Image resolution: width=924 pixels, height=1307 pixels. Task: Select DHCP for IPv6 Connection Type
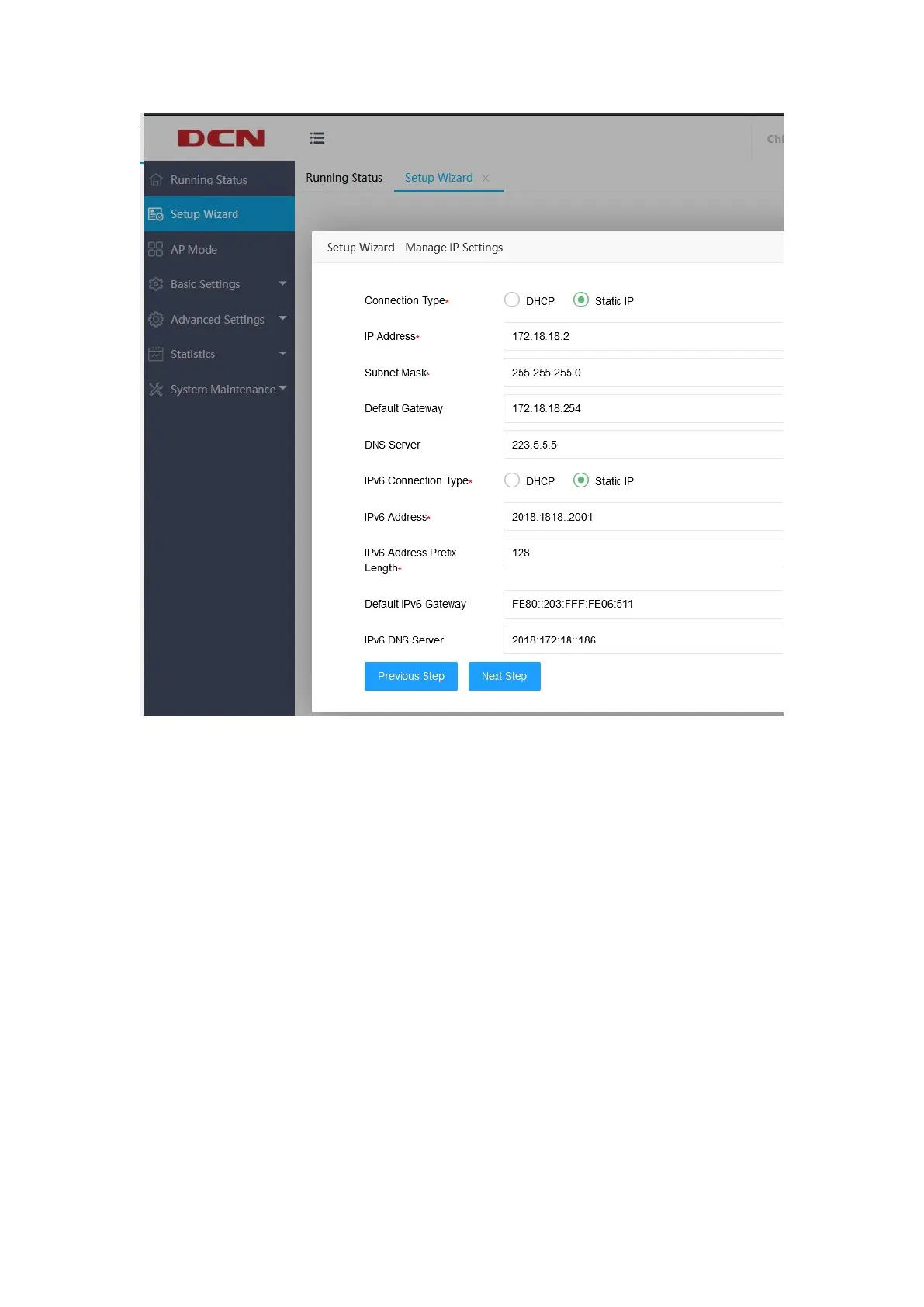(512, 480)
